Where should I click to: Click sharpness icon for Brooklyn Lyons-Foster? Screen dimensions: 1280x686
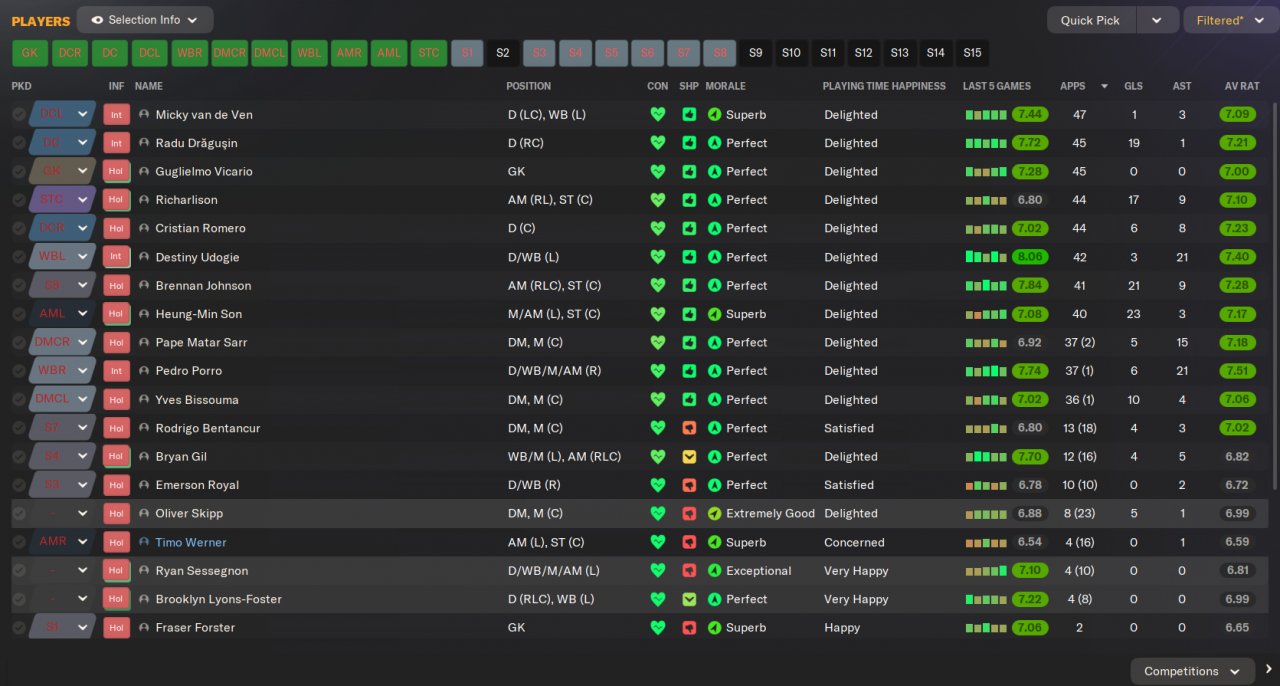(689, 599)
